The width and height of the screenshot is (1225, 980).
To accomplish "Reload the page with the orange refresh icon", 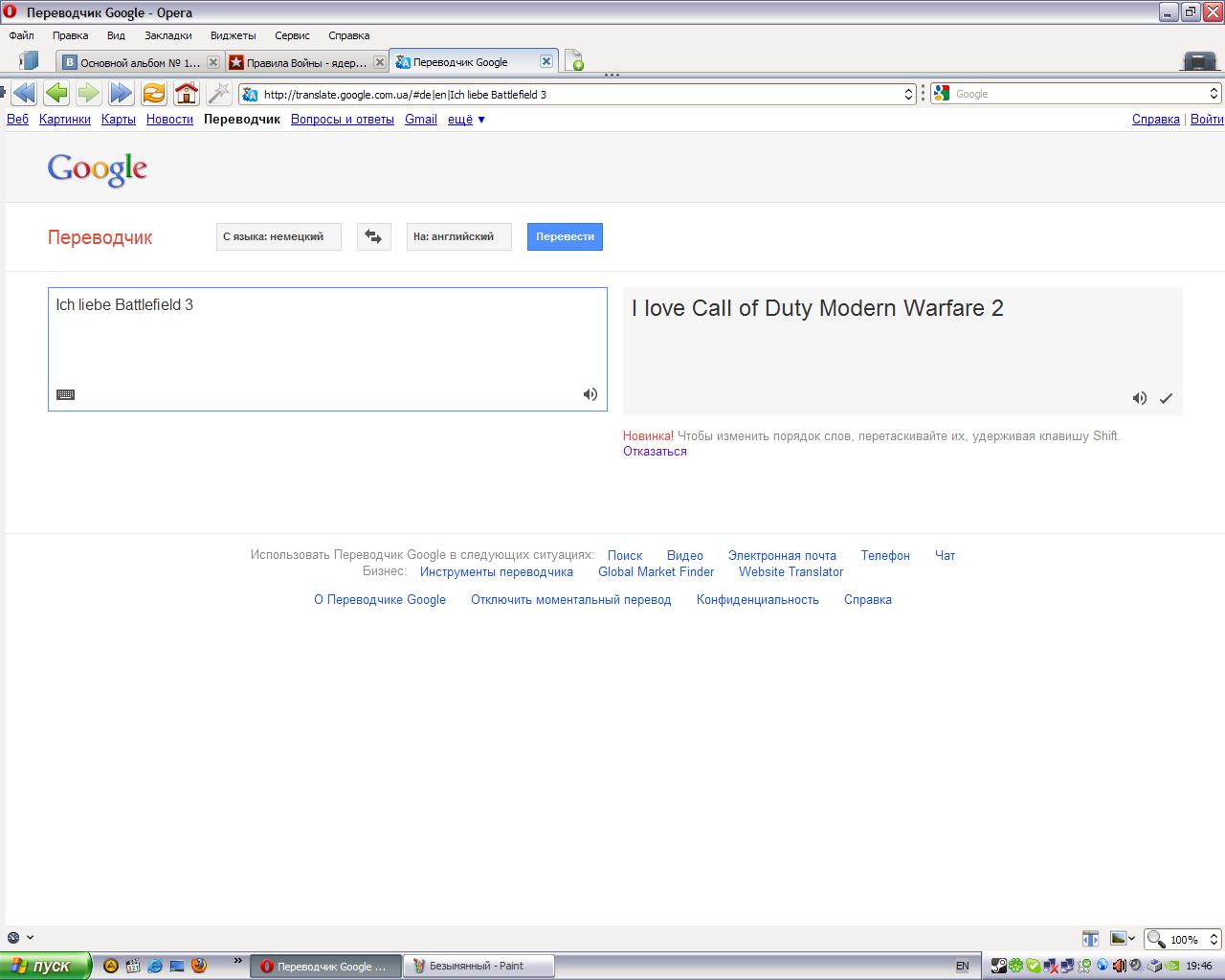I will [153, 93].
